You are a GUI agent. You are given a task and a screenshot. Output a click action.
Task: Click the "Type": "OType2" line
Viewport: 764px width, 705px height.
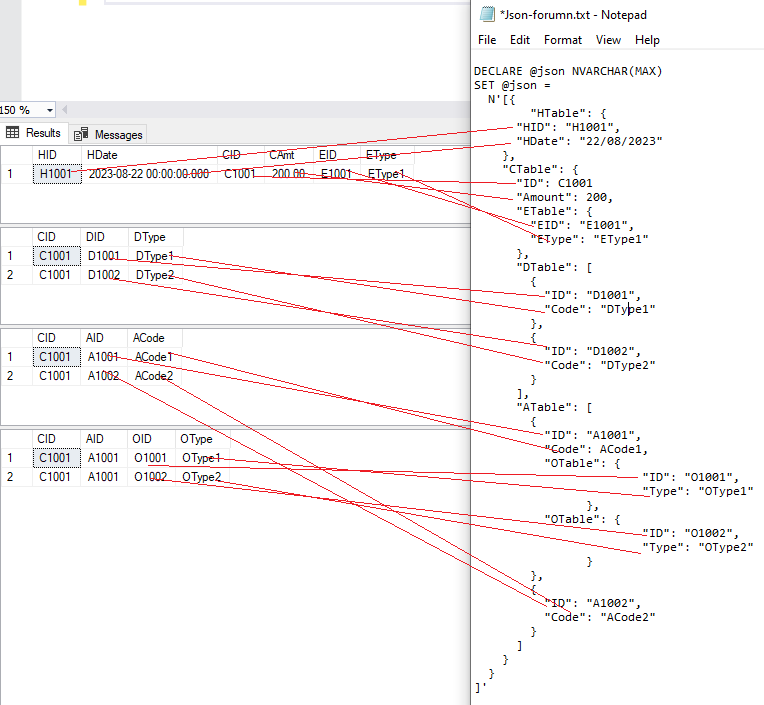tap(698, 548)
